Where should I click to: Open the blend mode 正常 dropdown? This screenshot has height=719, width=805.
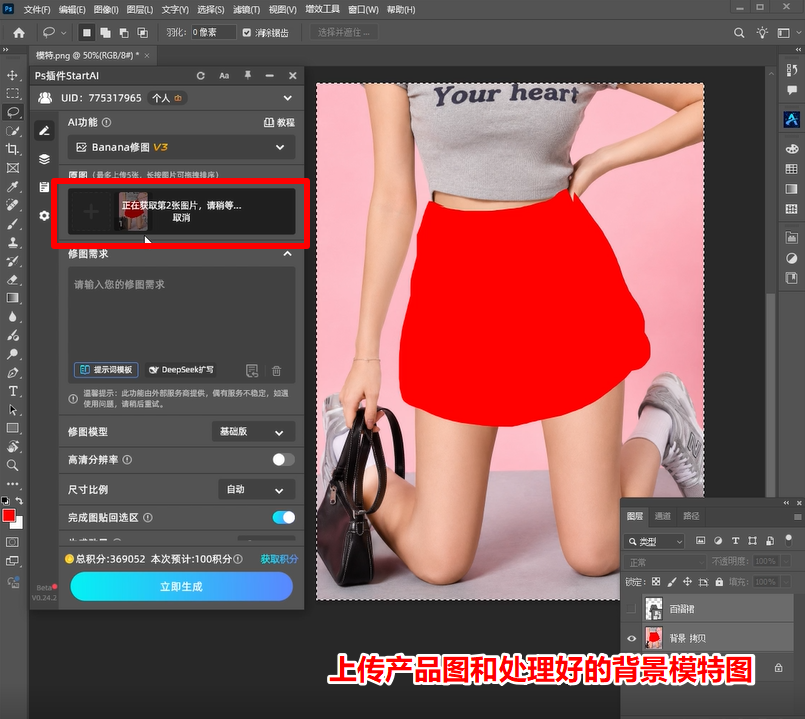click(x=665, y=562)
